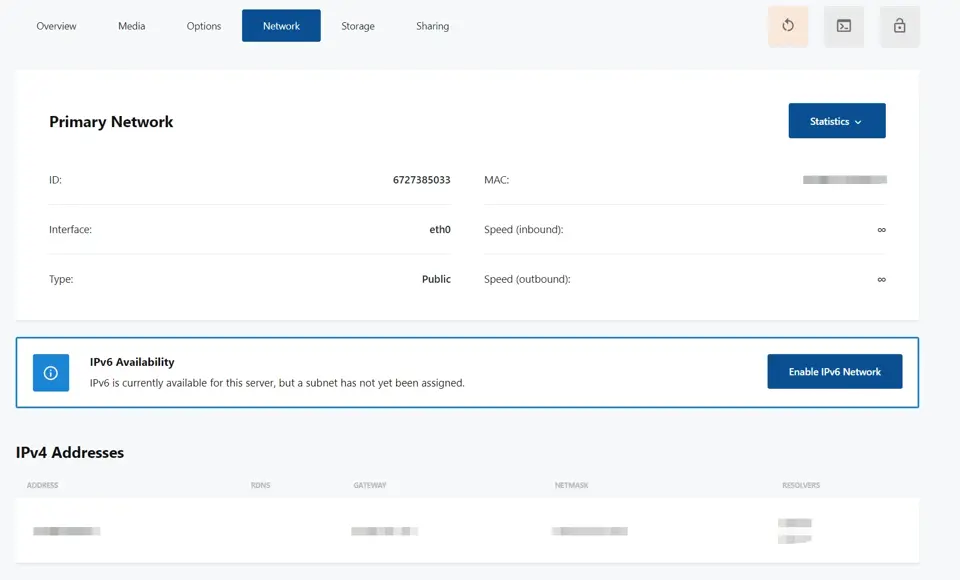Click the IPv4 Addresses heading

(70, 453)
